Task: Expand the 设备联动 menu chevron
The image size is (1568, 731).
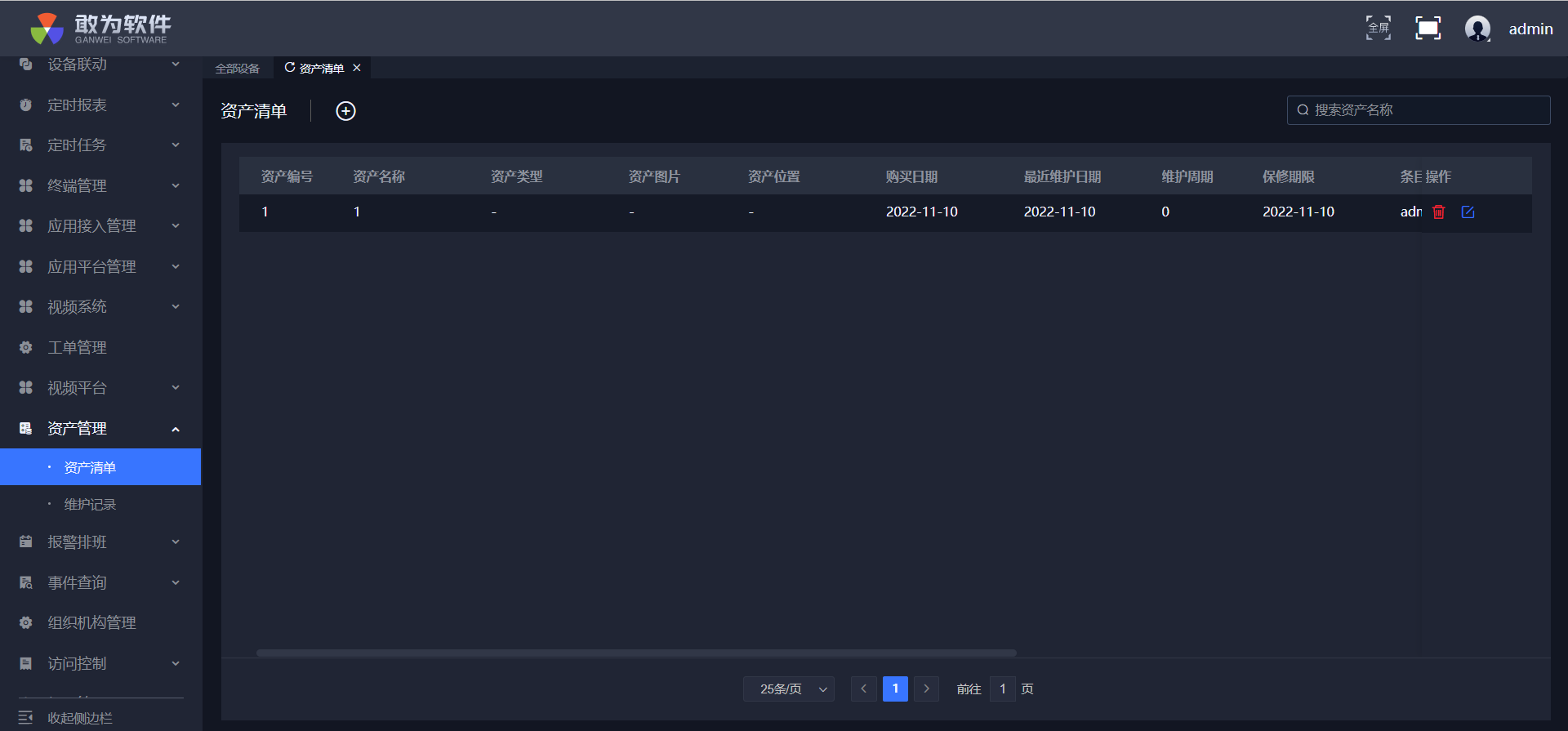Action: 176,64
